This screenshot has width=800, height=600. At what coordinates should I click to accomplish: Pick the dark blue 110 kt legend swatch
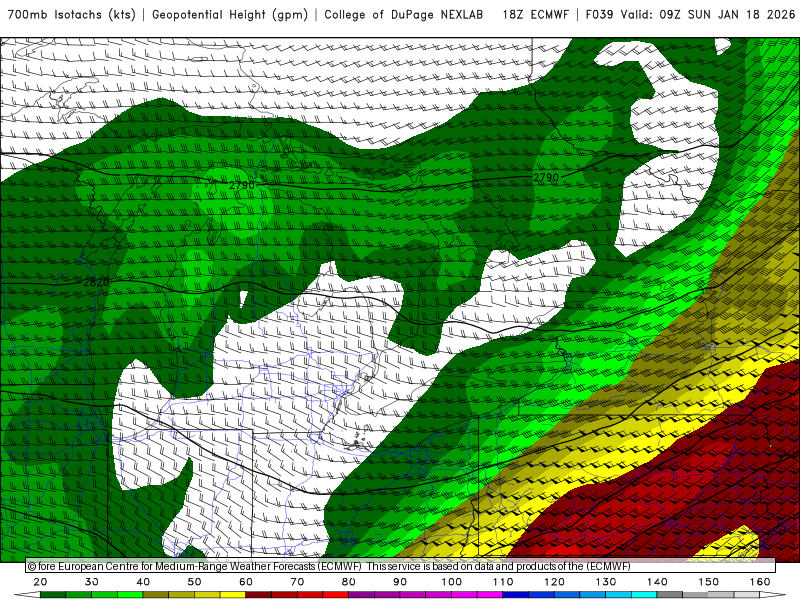516,594
